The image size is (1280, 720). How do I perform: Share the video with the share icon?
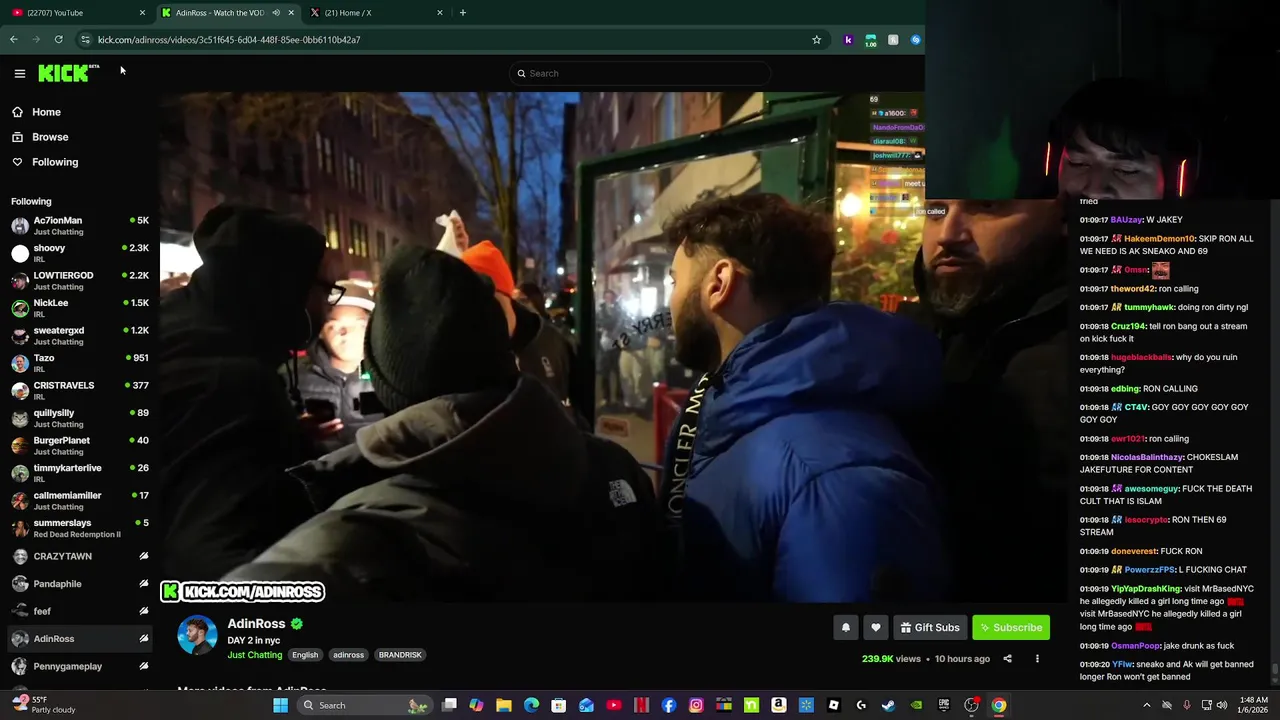point(1007,659)
